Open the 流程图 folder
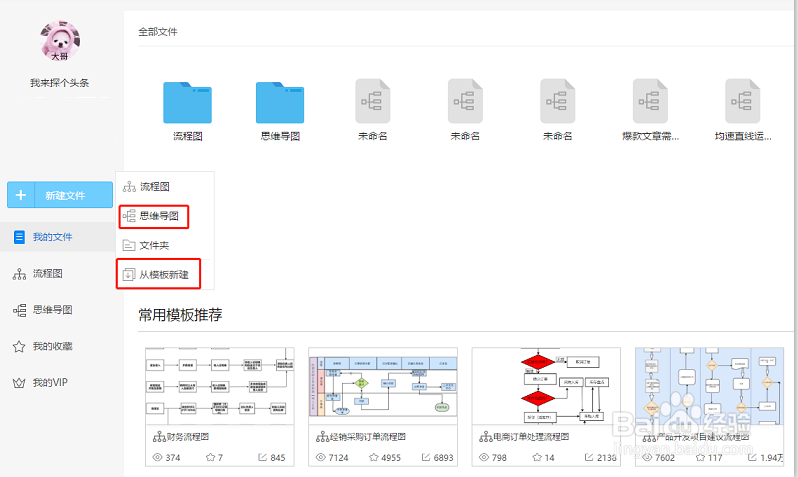The width and height of the screenshot is (798, 477). click(187, 102)
